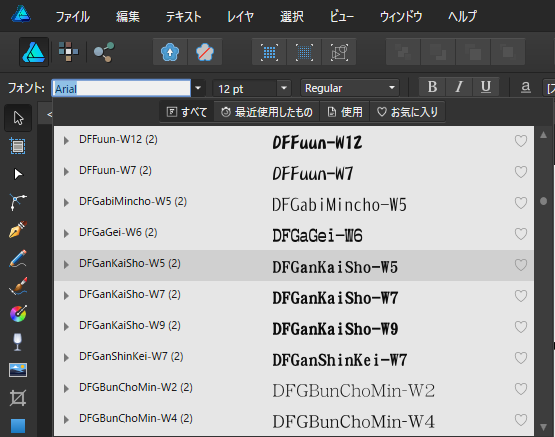Choose the DFFuun-W7 (2) font name

(115, 171)
